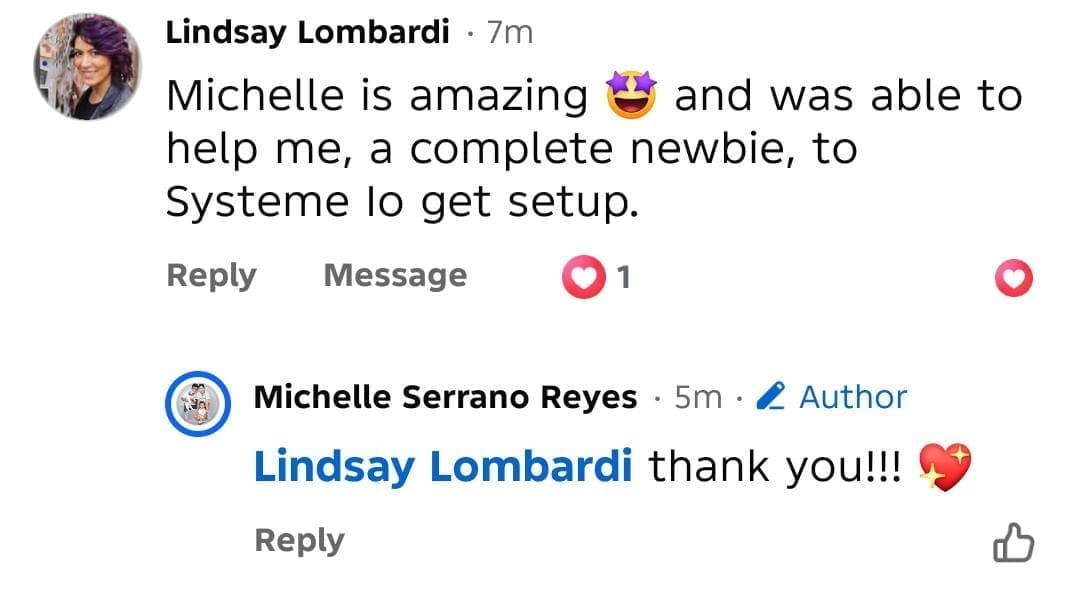Click the star-eyes emoji in the comment
Screen dimensions: 1080x589
coord(631,97)
